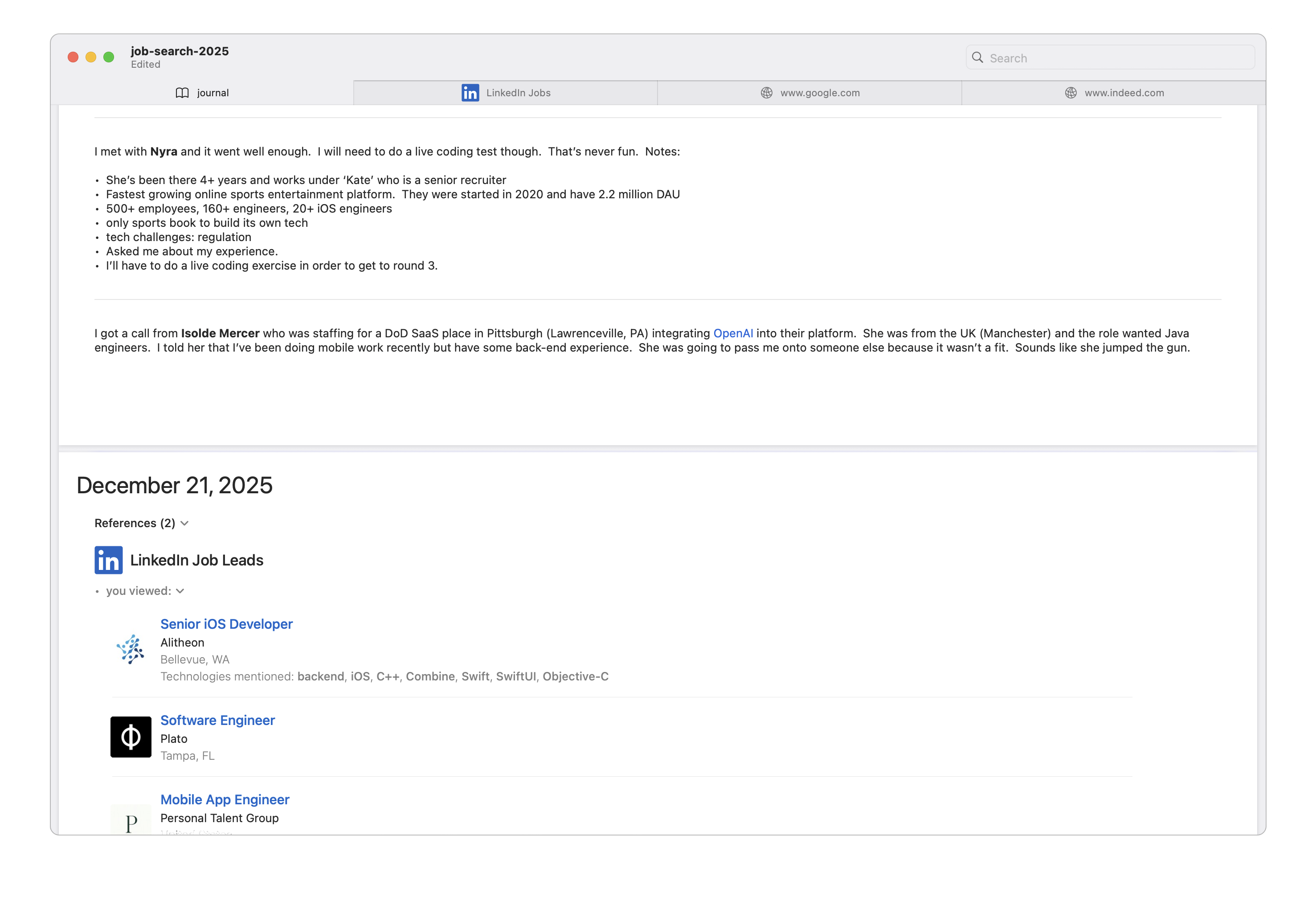Click the Alitheon company logo
Image resolution: width=1316 pixels, height=901 pixels.
click(131, 650)
